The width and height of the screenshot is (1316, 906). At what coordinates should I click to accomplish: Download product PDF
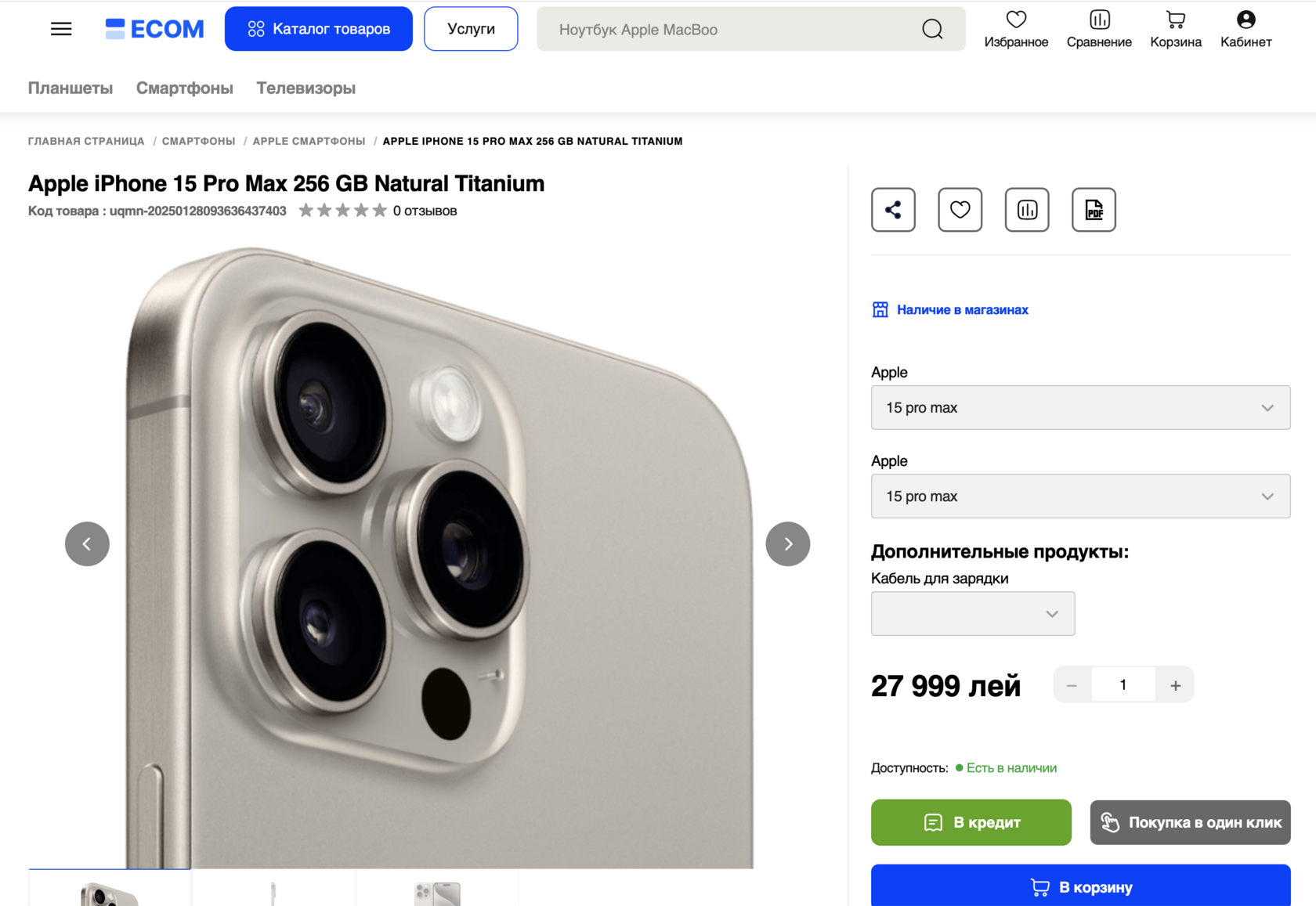click(x=1094, y=210)
